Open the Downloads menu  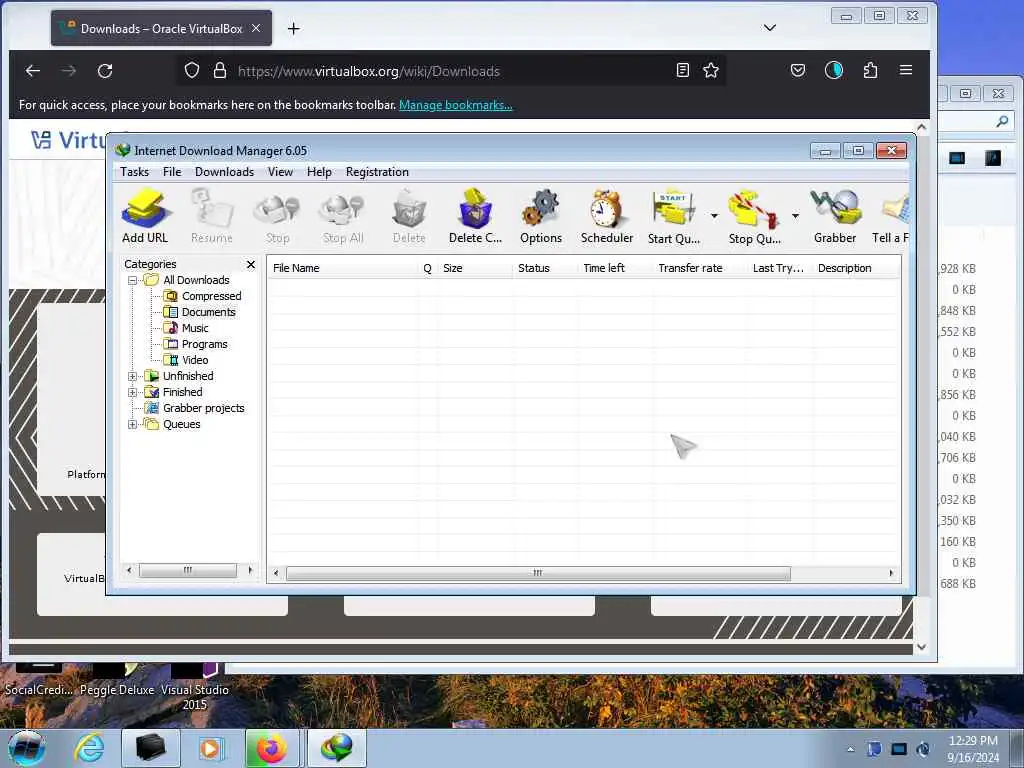point(224,172)
